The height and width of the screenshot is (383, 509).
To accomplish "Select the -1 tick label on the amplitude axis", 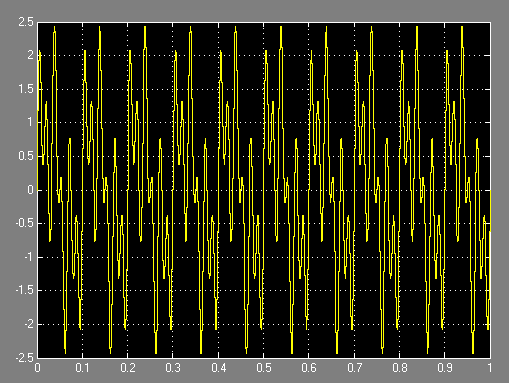I will 29,257.
